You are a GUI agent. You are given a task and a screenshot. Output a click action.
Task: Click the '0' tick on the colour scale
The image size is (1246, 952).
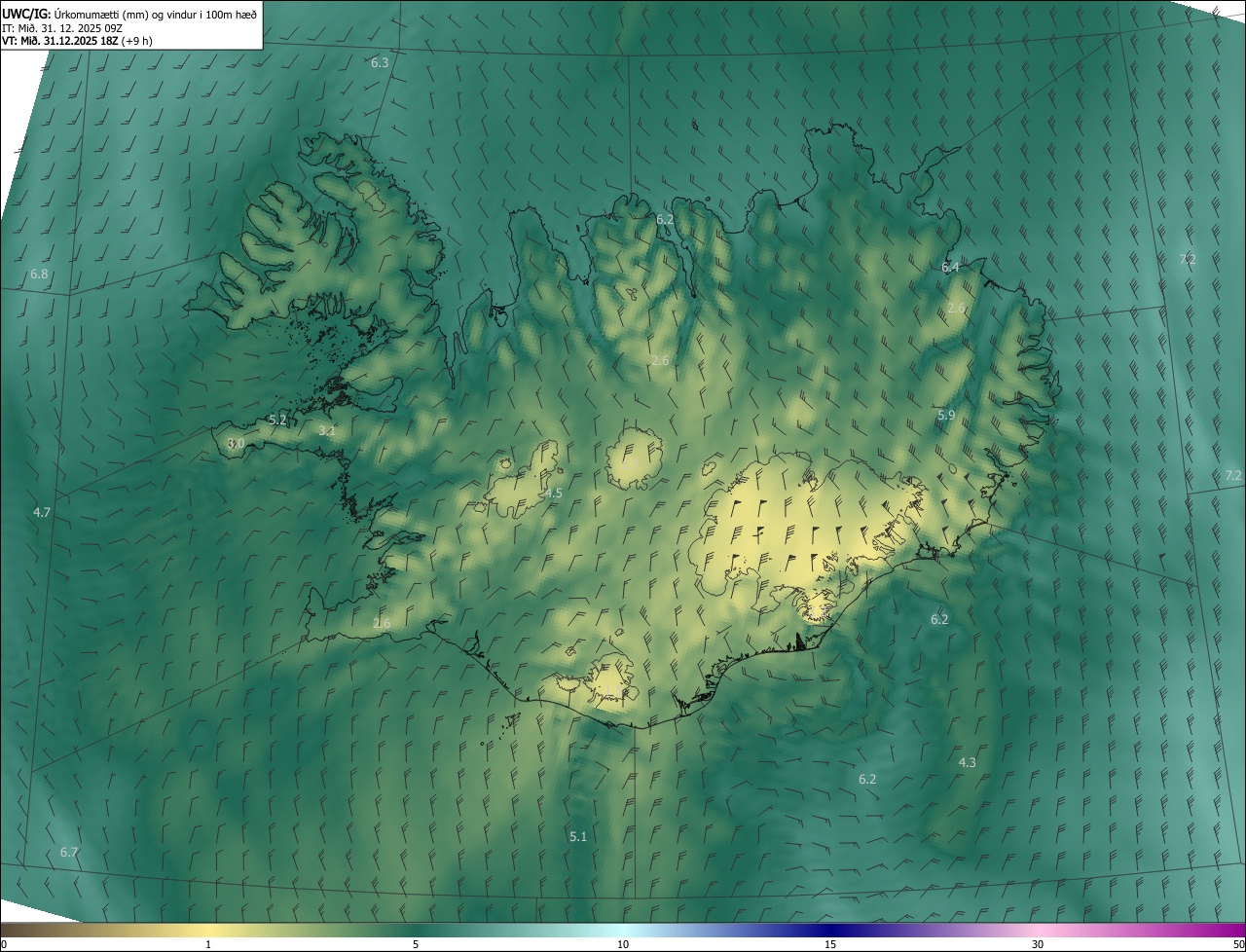4,944
